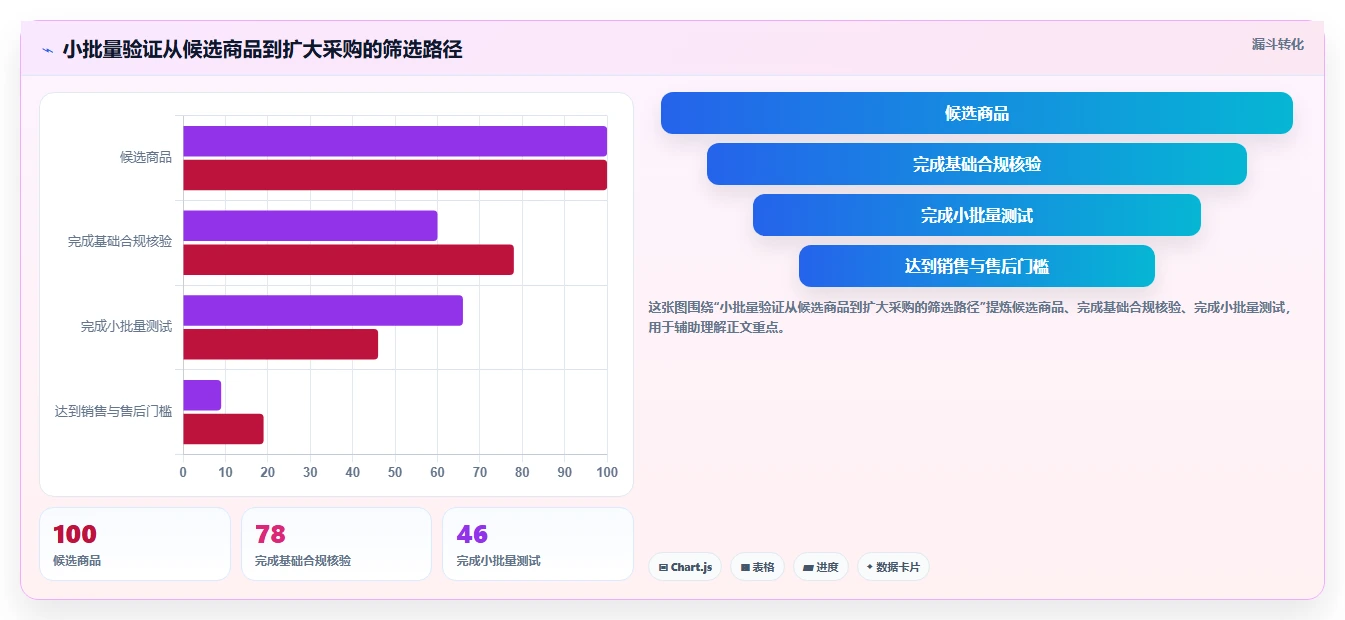The height and width of the screenshot is (620, 1345).
Task: Click the 达到销售与售后门槛 funnel stage bar
Action: pos(976,266)
